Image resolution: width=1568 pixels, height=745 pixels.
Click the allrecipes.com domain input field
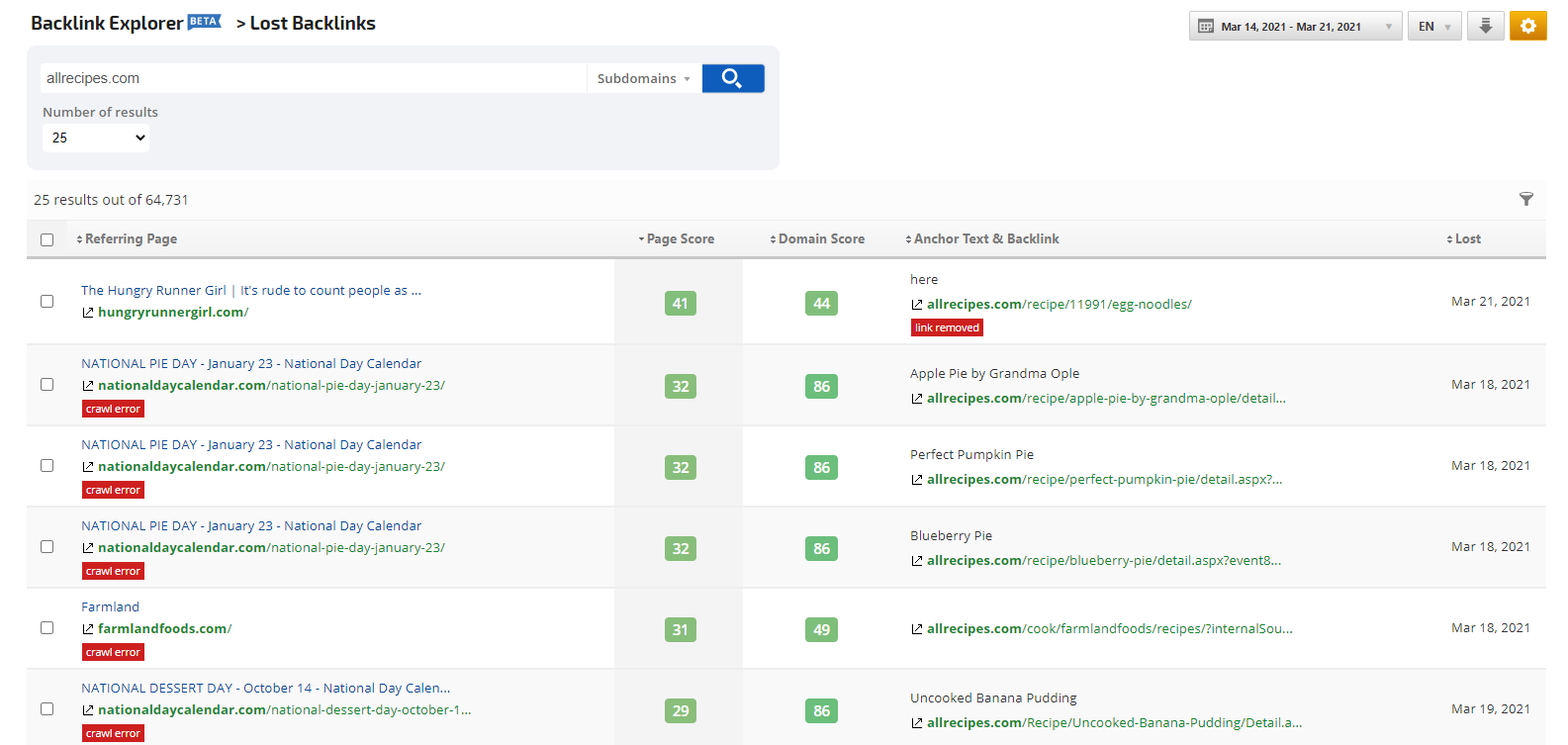pyautogui.click(x=314, y=78)
